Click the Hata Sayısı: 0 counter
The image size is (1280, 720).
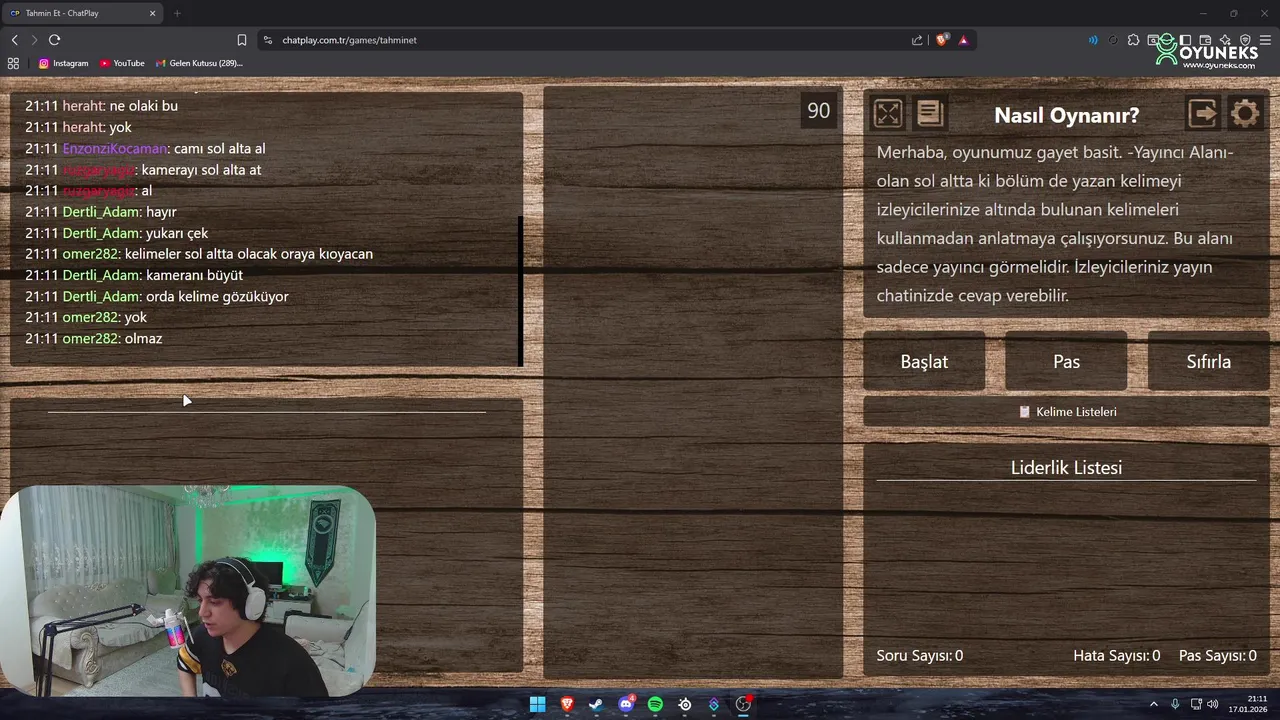tap(1116, 656)
